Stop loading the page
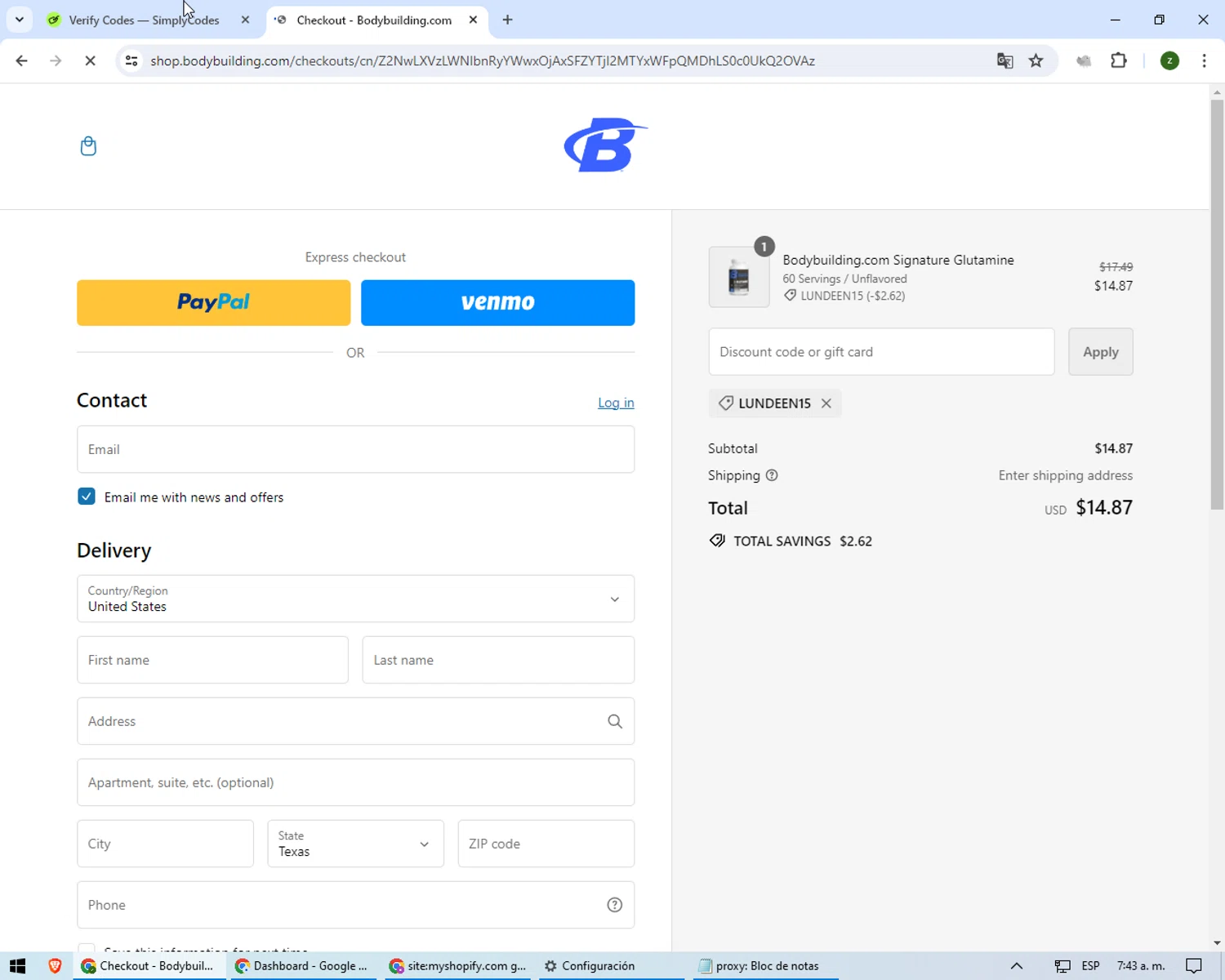1225x980 pixels. (90, 60)
